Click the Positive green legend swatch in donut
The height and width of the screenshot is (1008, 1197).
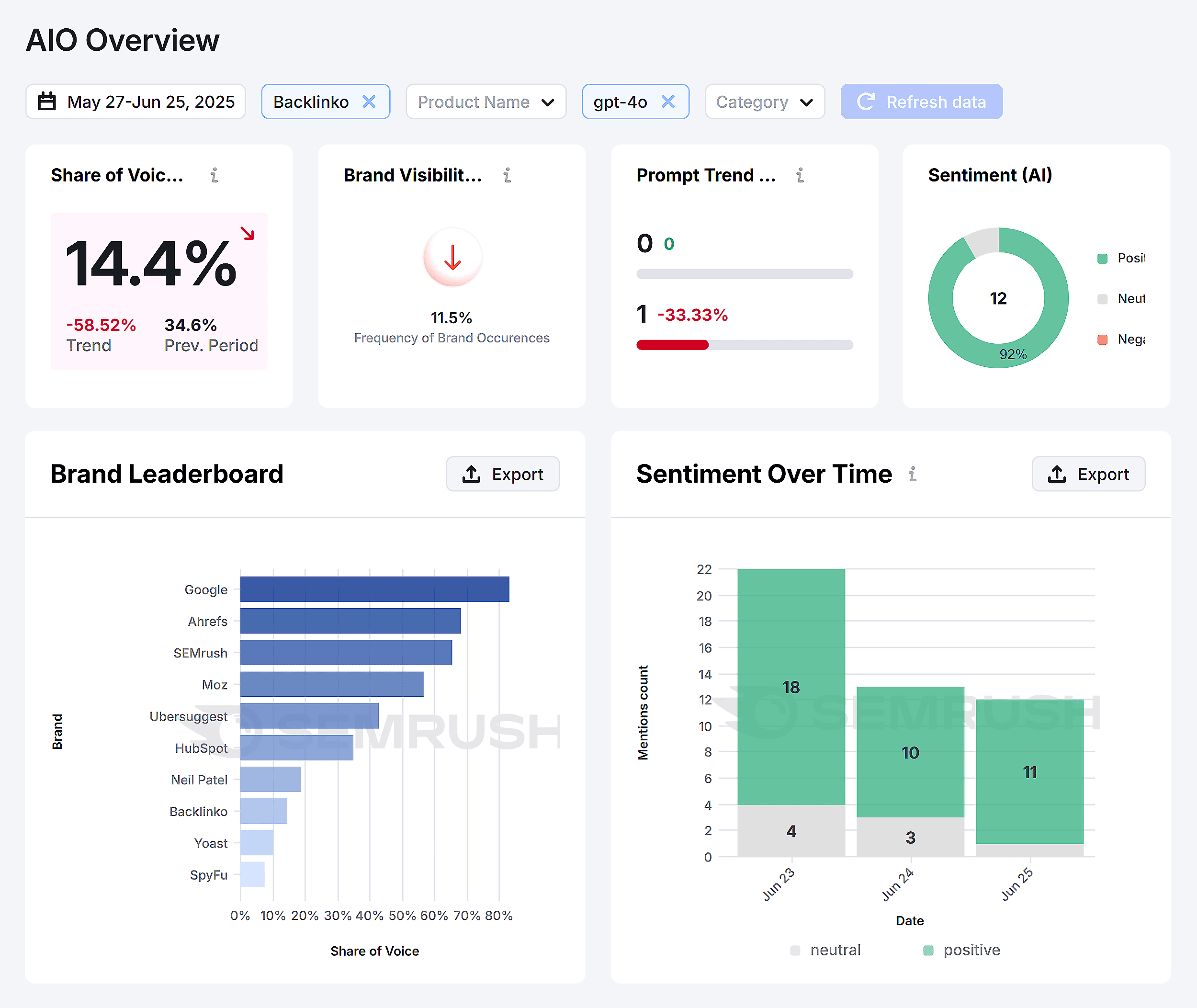[1103, 258]
